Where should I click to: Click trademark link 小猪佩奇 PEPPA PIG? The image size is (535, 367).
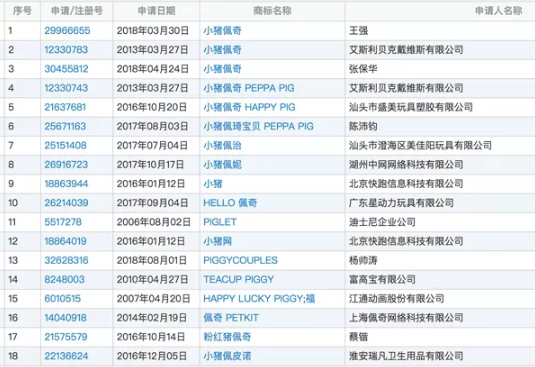coord(249,88)
